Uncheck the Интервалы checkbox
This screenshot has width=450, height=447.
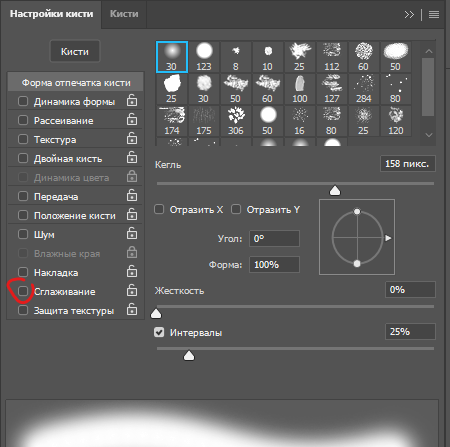click(x=159, y=332)
